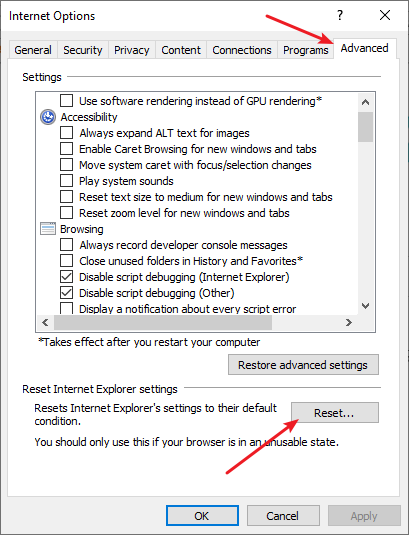This screenshot has height=535, width=409.
Task: Click the question mark help icon
Action: click(x=340, y=15)
